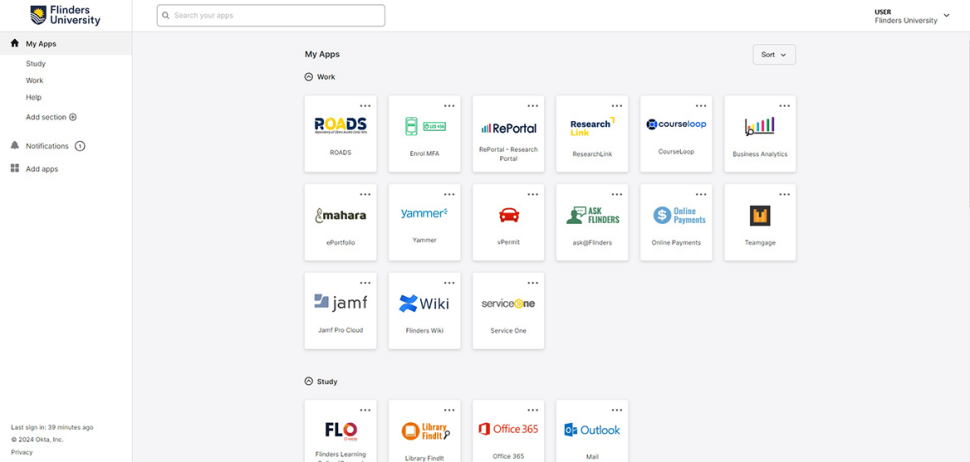
Task: Open the Service One tile options menu
Action: pyautogui.click(x=533, y=283)
